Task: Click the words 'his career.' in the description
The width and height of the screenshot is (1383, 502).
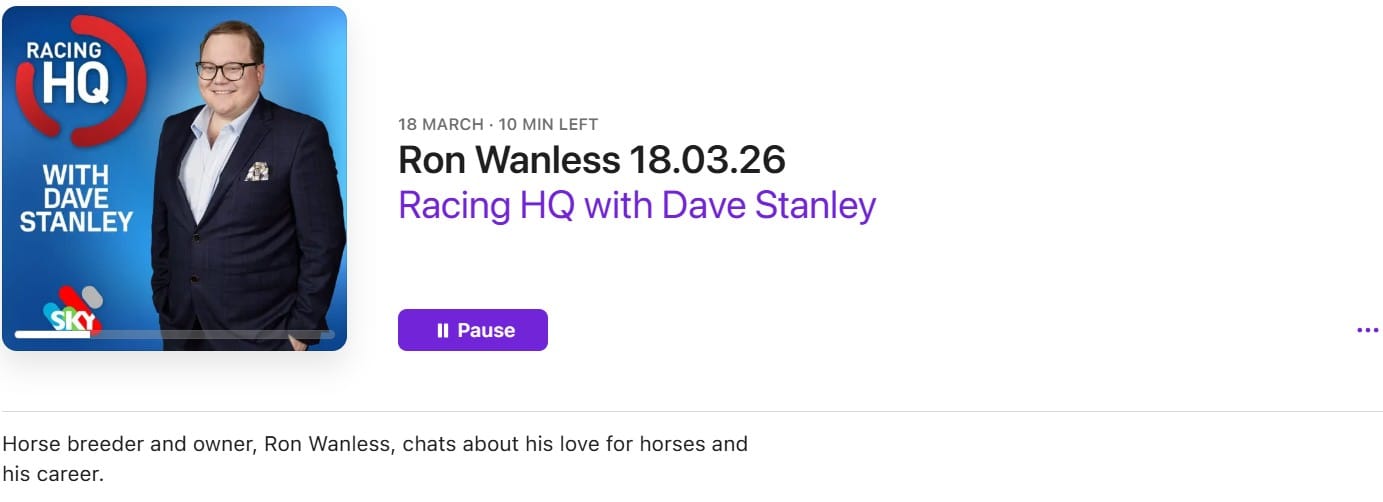Action: (x=53, y=474)
